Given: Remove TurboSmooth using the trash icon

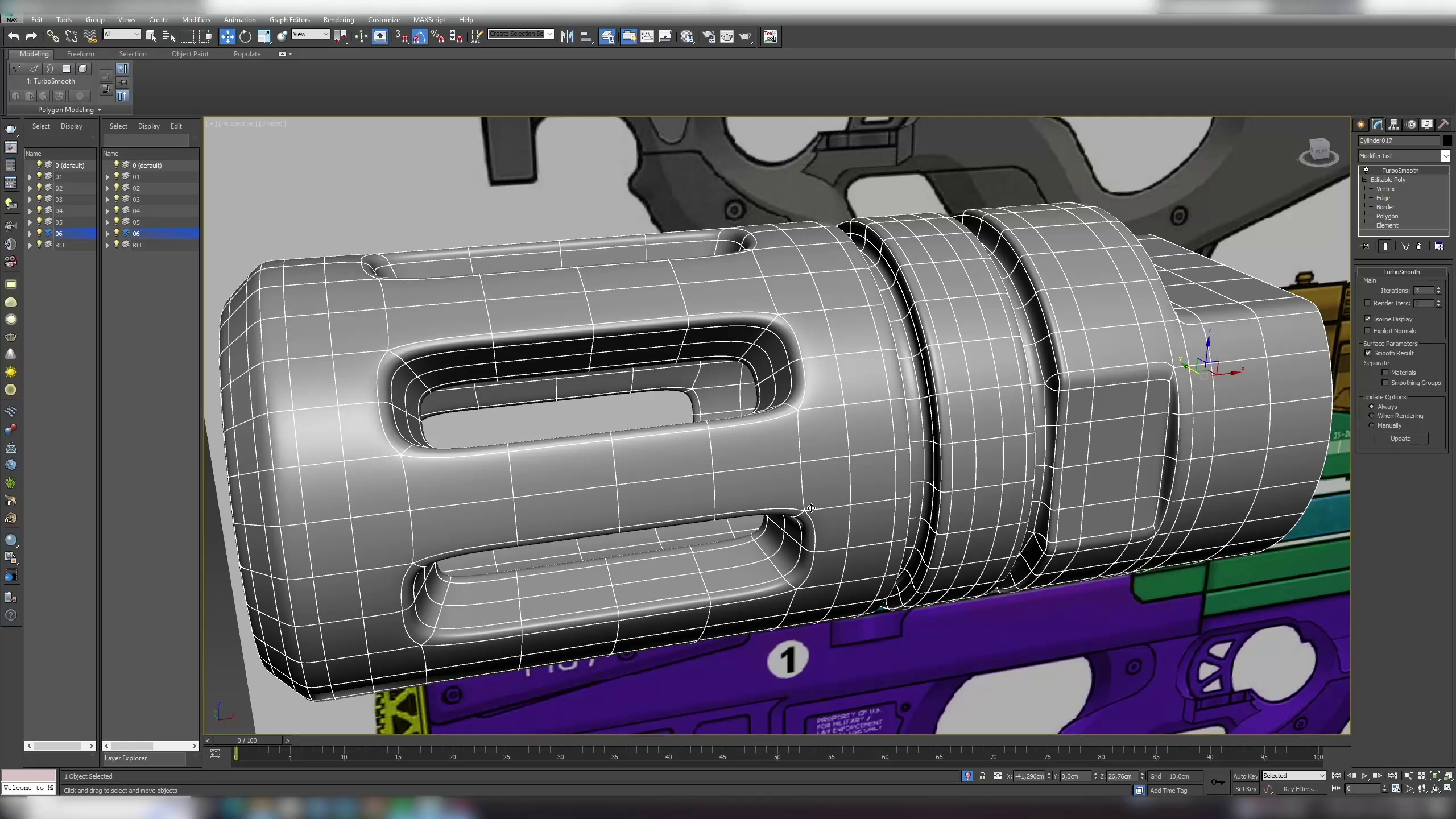Looking at the screenshot, I should coord(1420,246).
